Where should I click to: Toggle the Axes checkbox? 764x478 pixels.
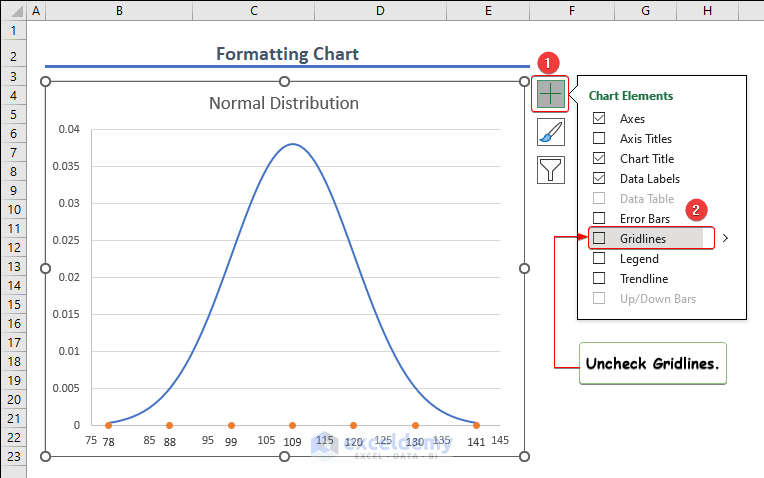(599, 119)
